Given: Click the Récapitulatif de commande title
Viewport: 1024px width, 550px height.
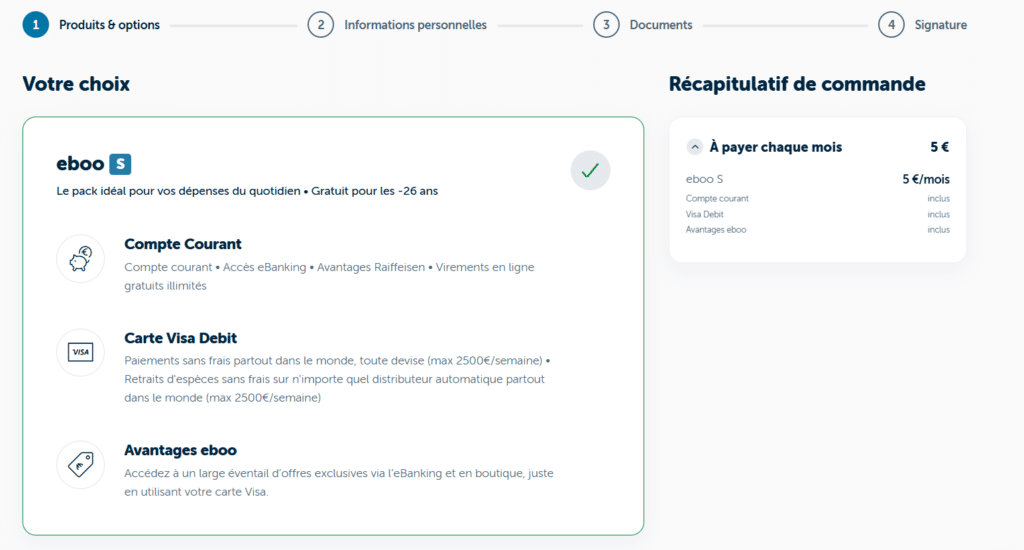Looking at the screenshot, I should [x=797, y=84].
